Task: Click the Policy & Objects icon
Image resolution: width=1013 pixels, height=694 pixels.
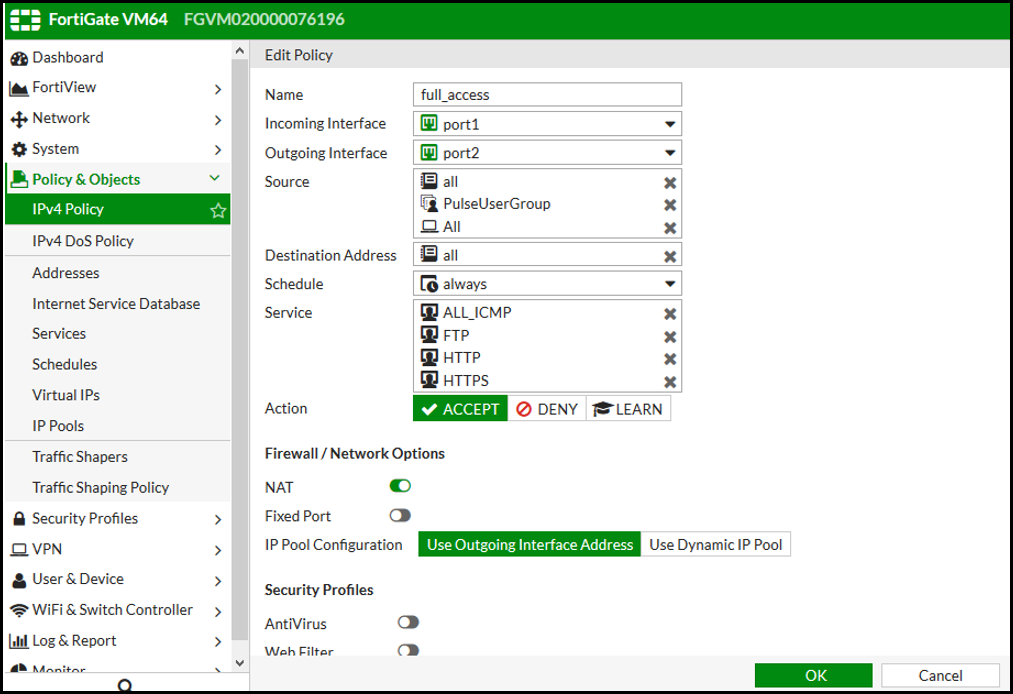Action: tap(19, 180)
